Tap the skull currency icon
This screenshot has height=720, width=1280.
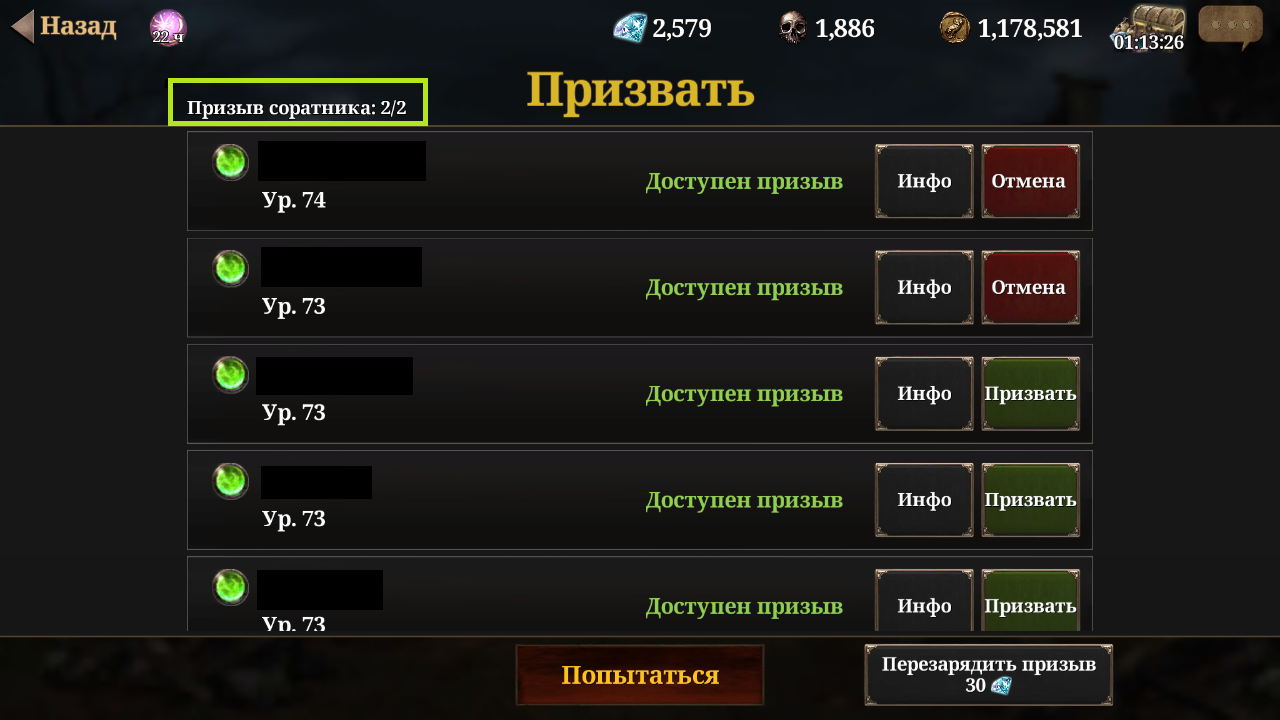(792, 28)
